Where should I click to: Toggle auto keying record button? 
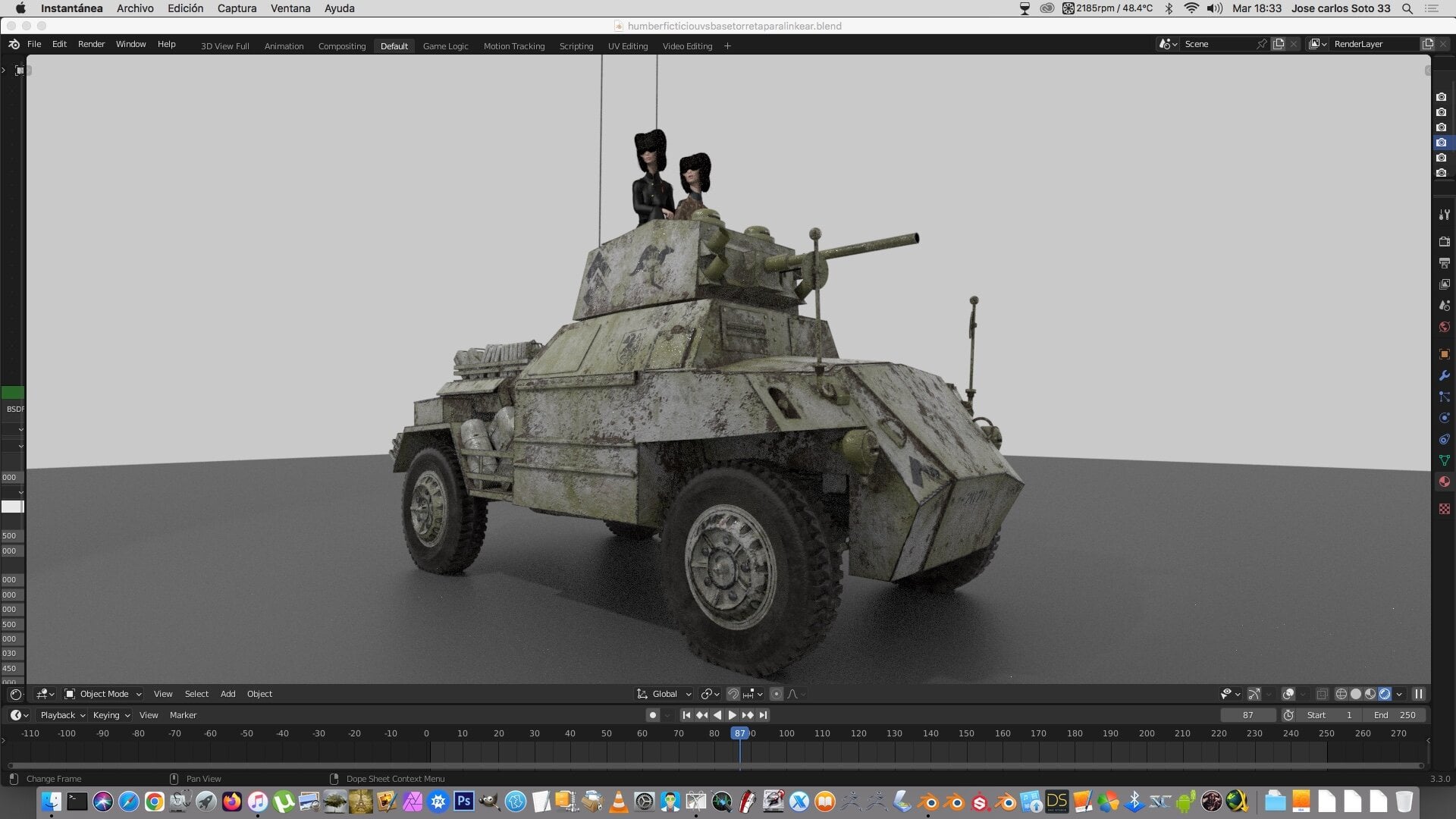click(x=652, y=715)
